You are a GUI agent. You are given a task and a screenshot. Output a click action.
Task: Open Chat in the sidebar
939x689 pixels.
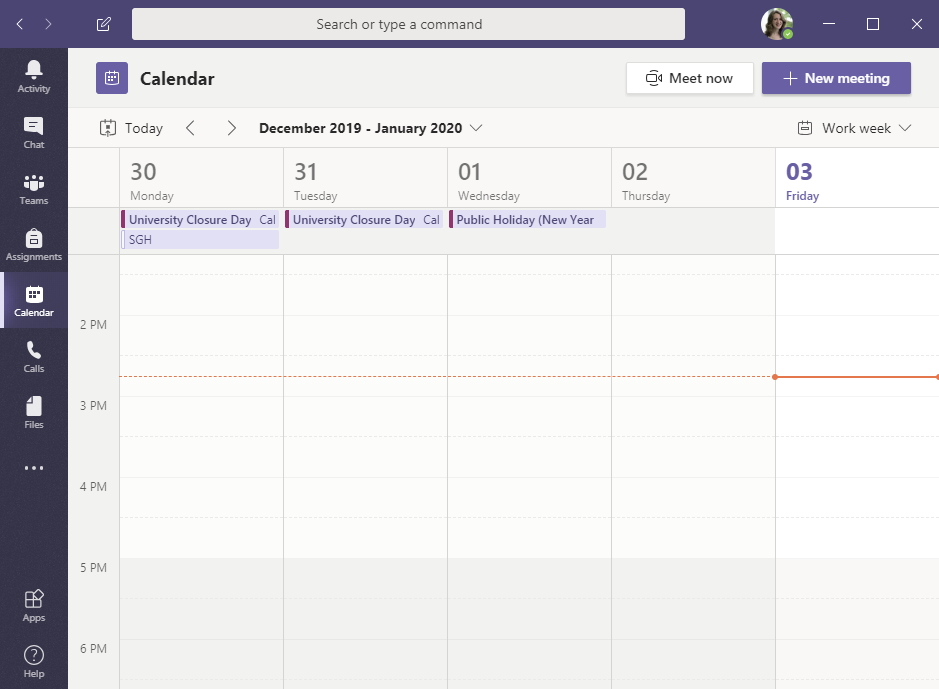(x=34, y=131)
